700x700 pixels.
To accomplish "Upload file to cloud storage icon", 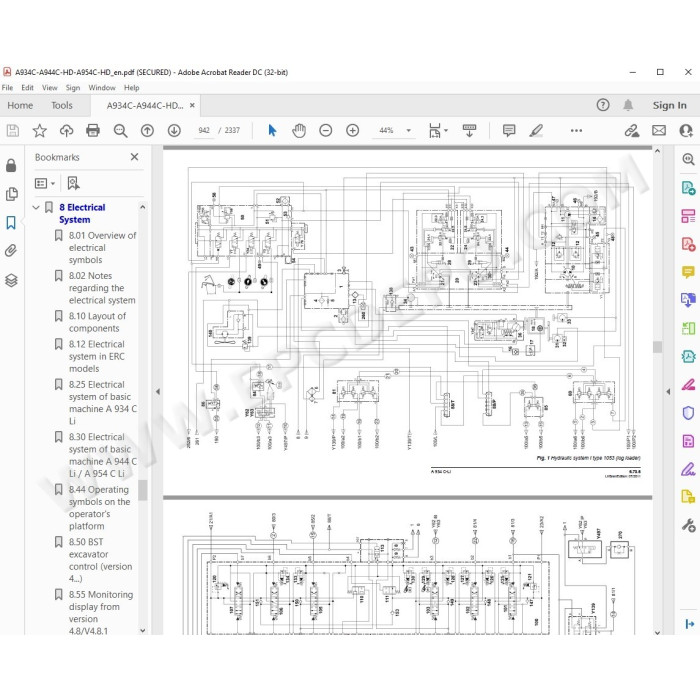I will pyautogui.click(x=67, y=130).
